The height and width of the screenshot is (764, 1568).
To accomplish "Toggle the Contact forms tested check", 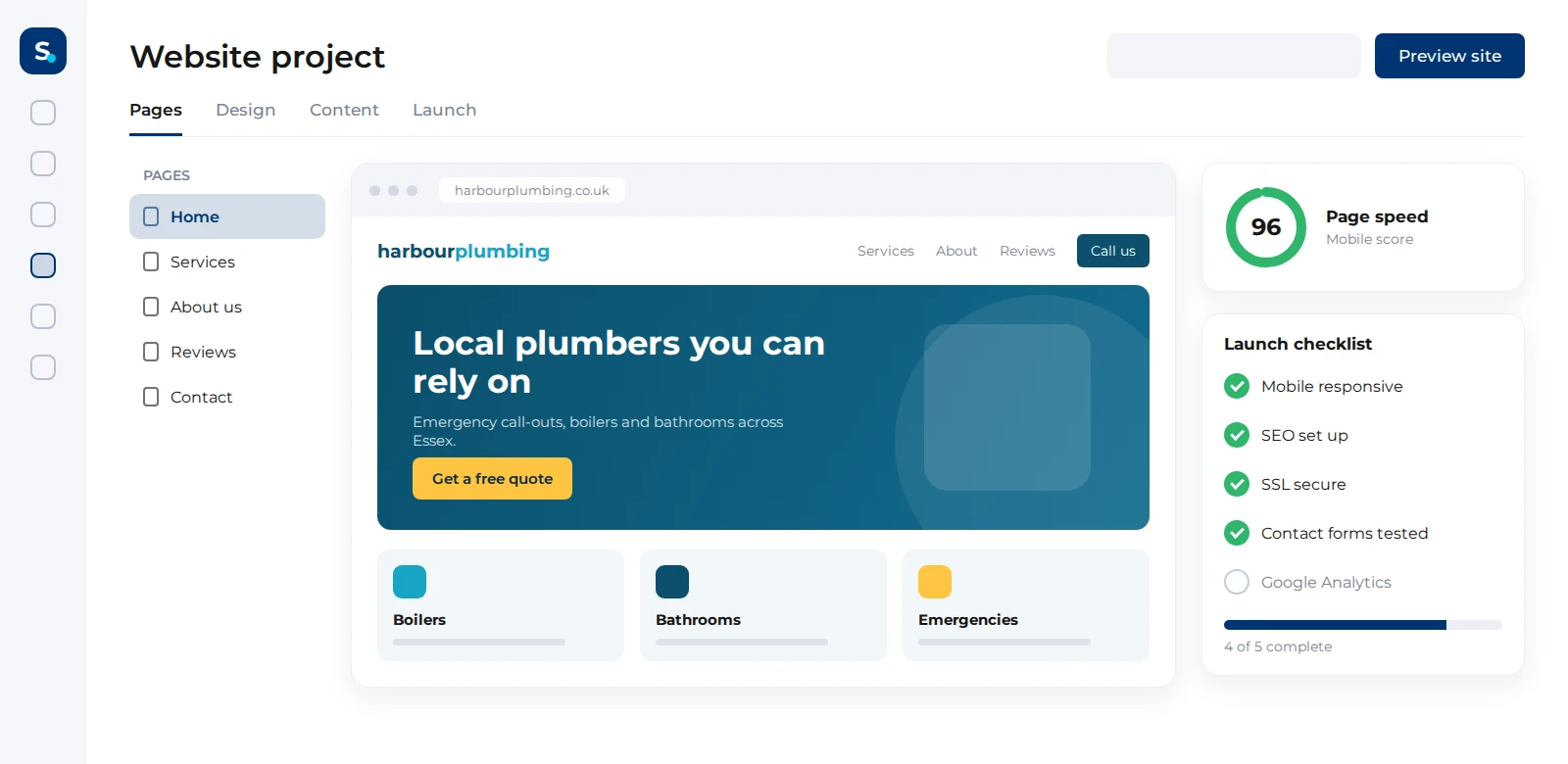I will tap(1237, 533).
